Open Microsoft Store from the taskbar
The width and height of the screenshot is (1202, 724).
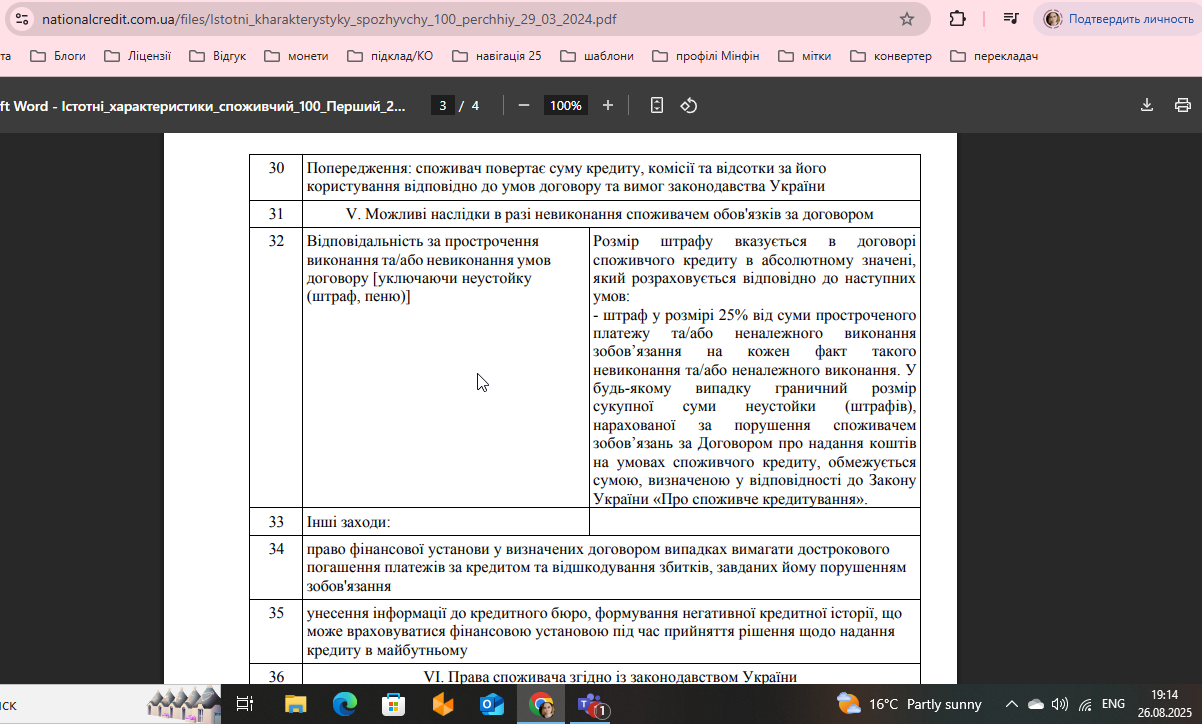pos(393,704)
